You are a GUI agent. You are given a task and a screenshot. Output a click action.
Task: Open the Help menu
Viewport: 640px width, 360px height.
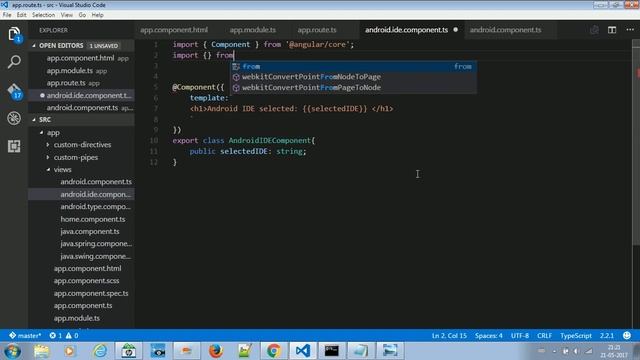[x=97, y=15]
